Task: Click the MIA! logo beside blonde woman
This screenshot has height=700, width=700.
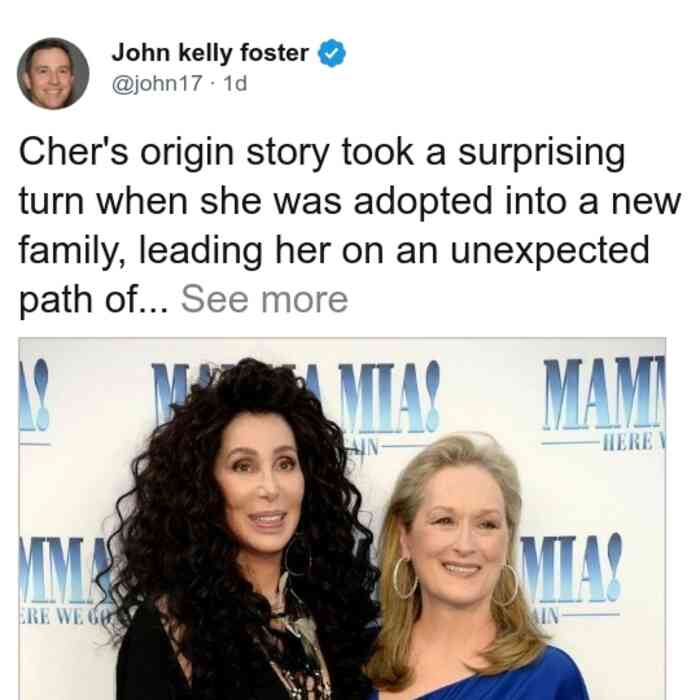Action: [571, 568]
